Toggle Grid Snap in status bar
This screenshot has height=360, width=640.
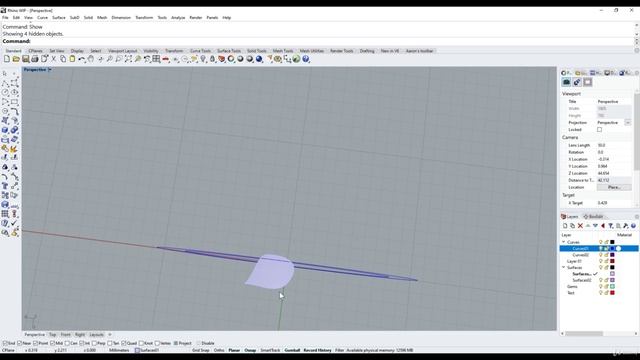point(200,350)
